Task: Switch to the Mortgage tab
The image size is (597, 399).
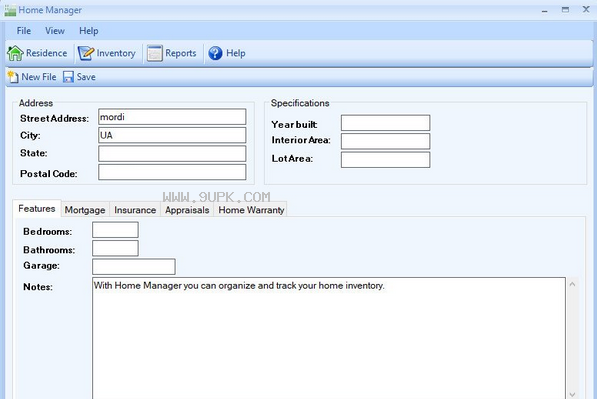Action: (85, 210)
